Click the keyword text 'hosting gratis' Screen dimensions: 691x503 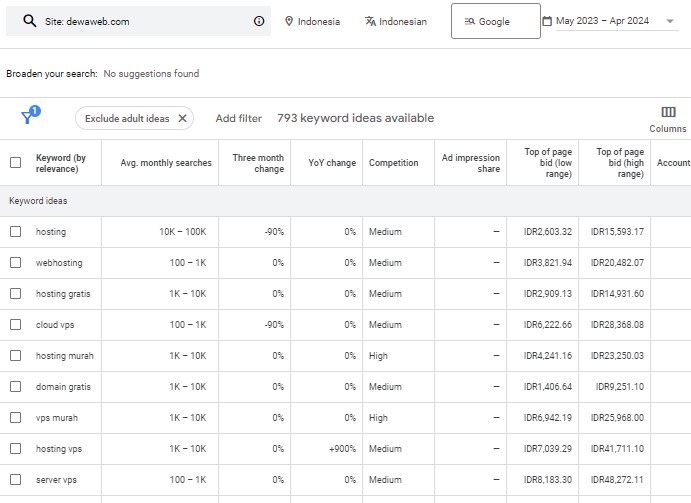point(63,294)
